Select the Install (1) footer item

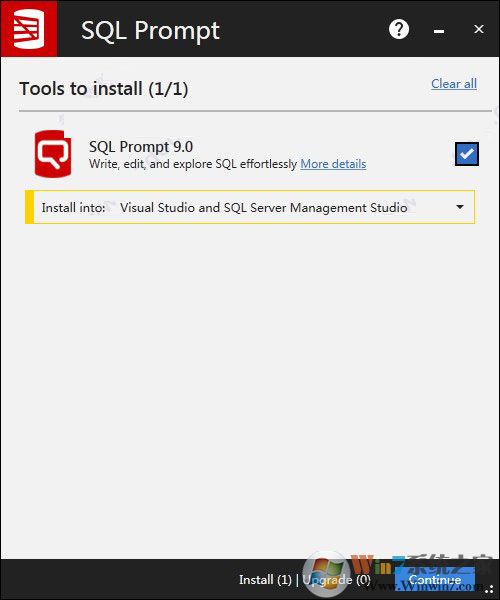click(265, 580)
